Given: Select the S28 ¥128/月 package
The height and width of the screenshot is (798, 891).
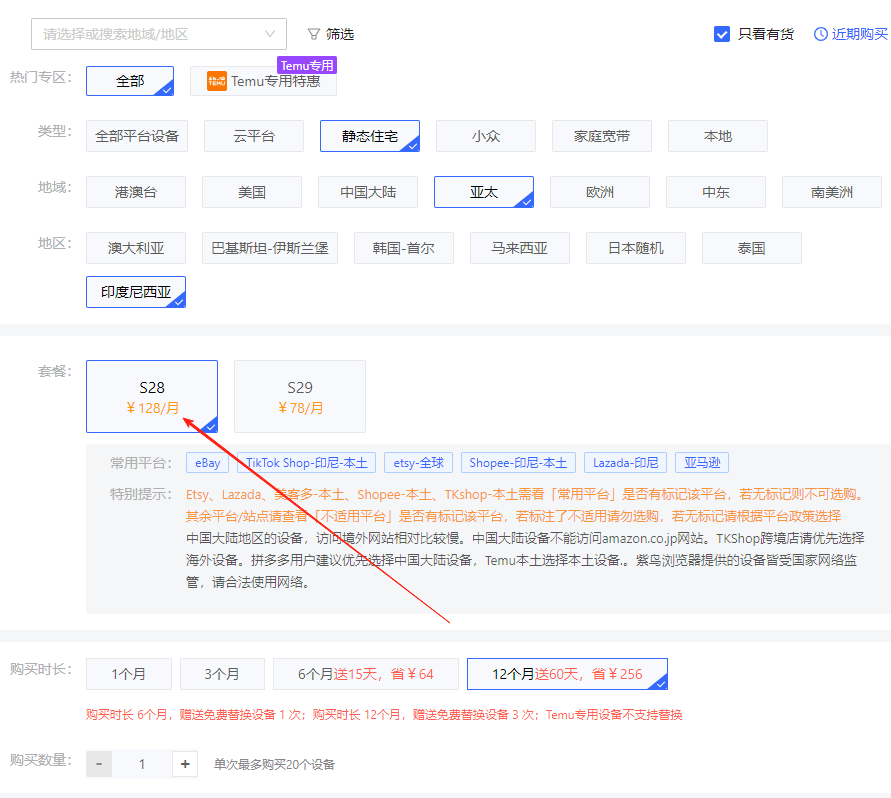Looking at the screenshot, I should point(152,397).
